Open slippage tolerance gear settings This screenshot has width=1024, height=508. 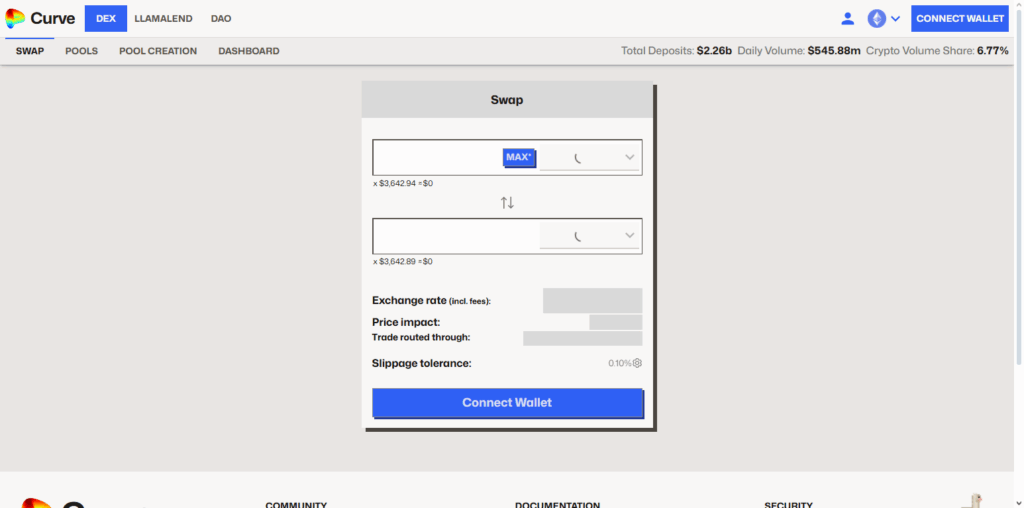637,363
